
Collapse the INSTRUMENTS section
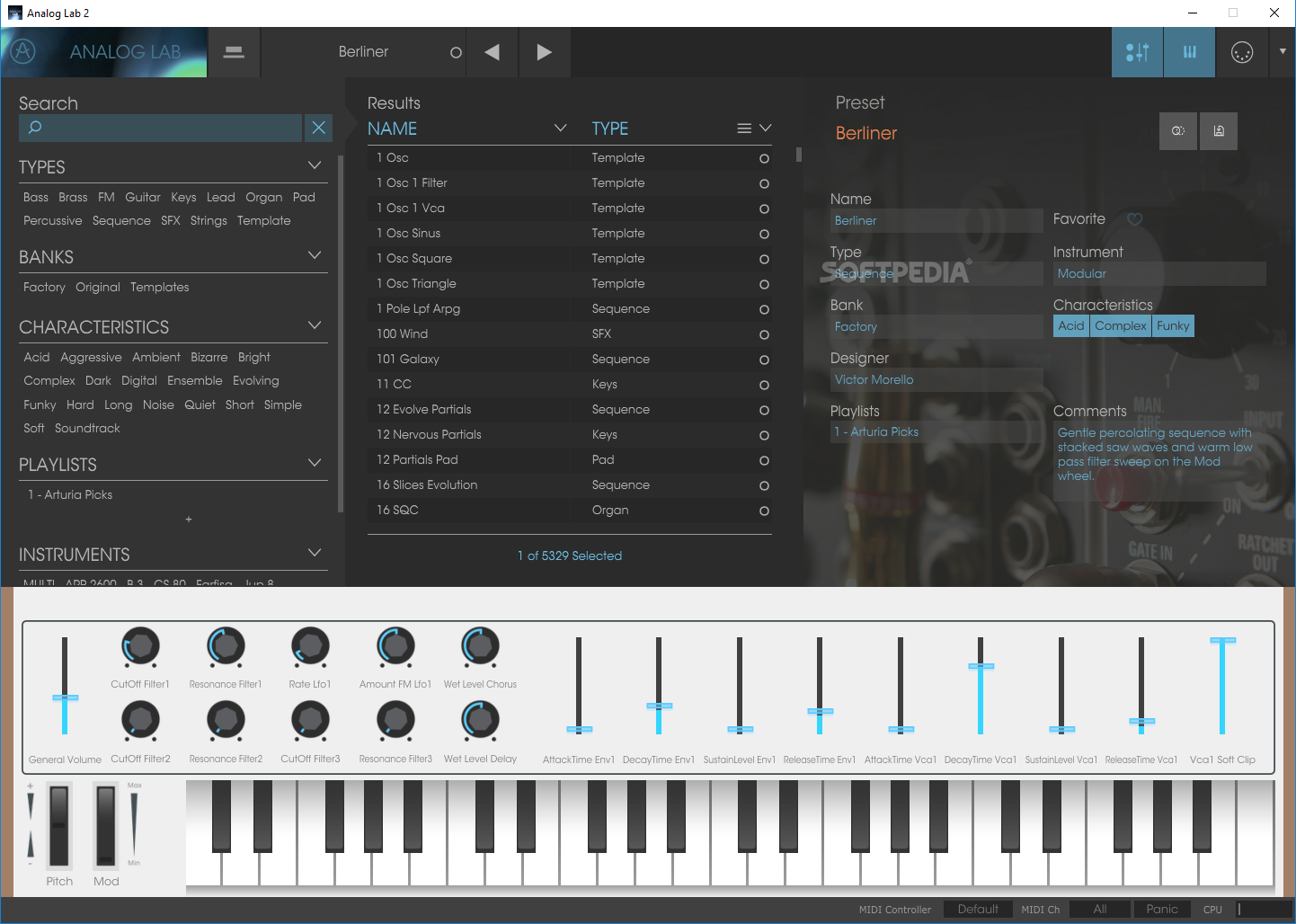point(315,553)
